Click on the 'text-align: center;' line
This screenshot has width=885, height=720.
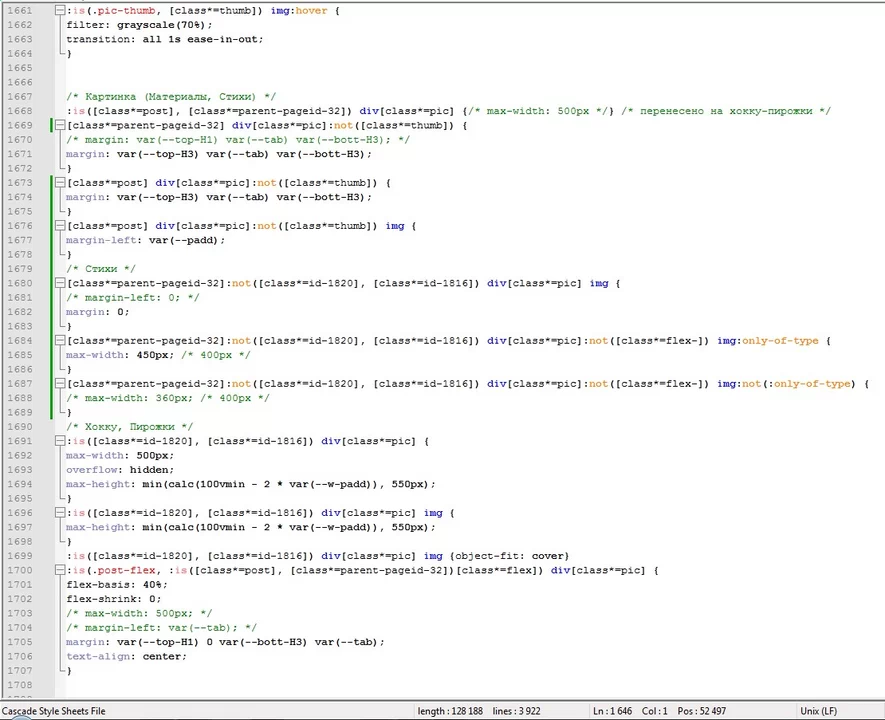[126, 656]
